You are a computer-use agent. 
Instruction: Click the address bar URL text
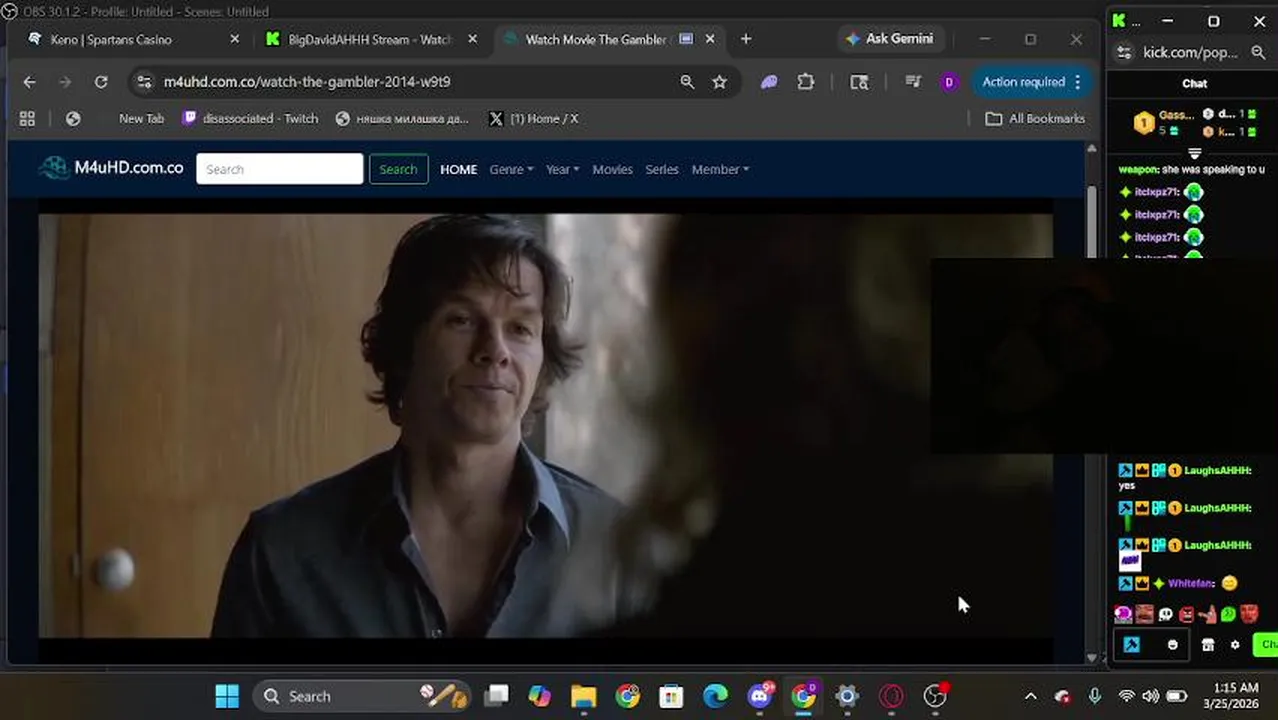307,82
